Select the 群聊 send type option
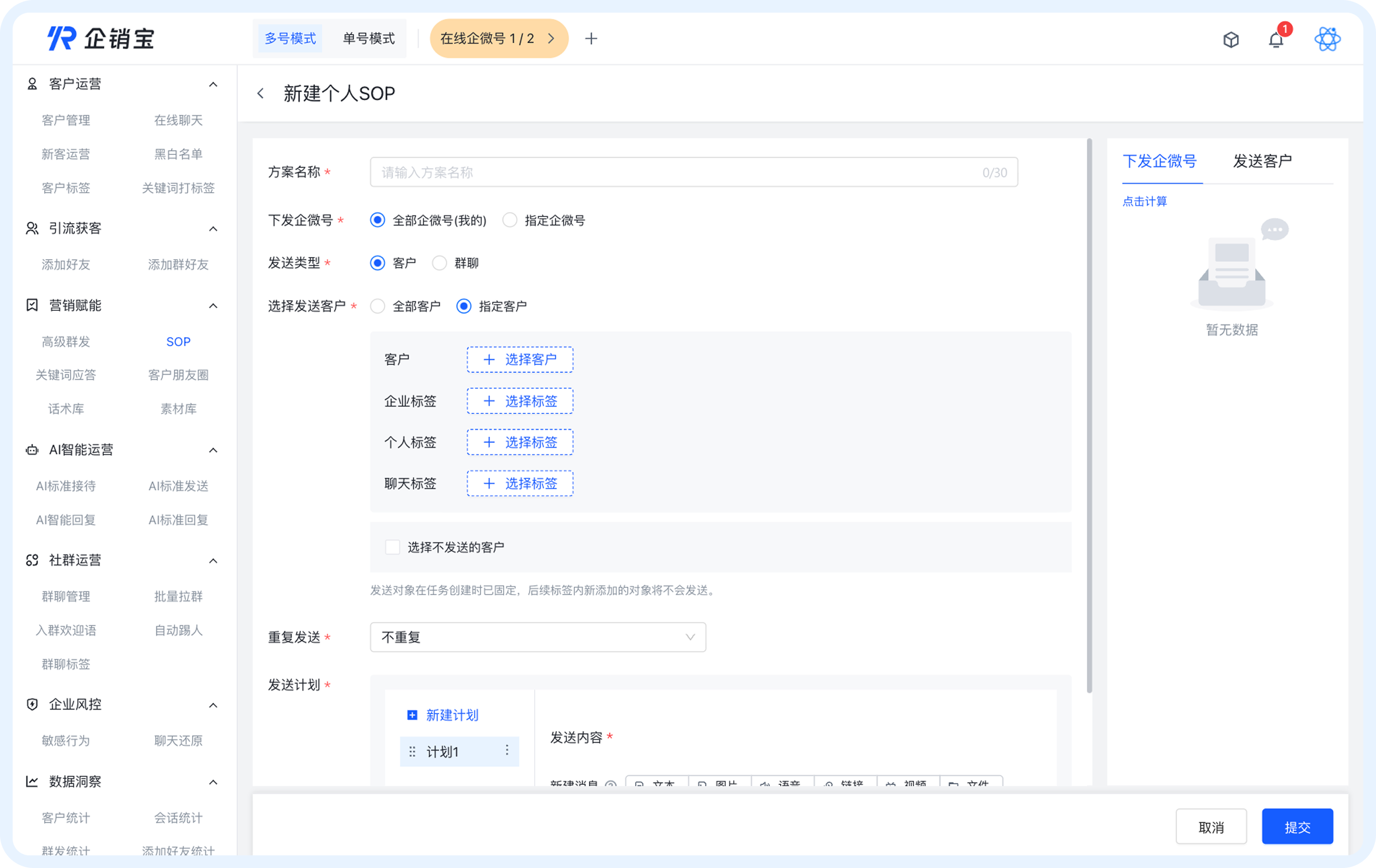The width and height of the screenshot is (1376, 868). [439, 263]
